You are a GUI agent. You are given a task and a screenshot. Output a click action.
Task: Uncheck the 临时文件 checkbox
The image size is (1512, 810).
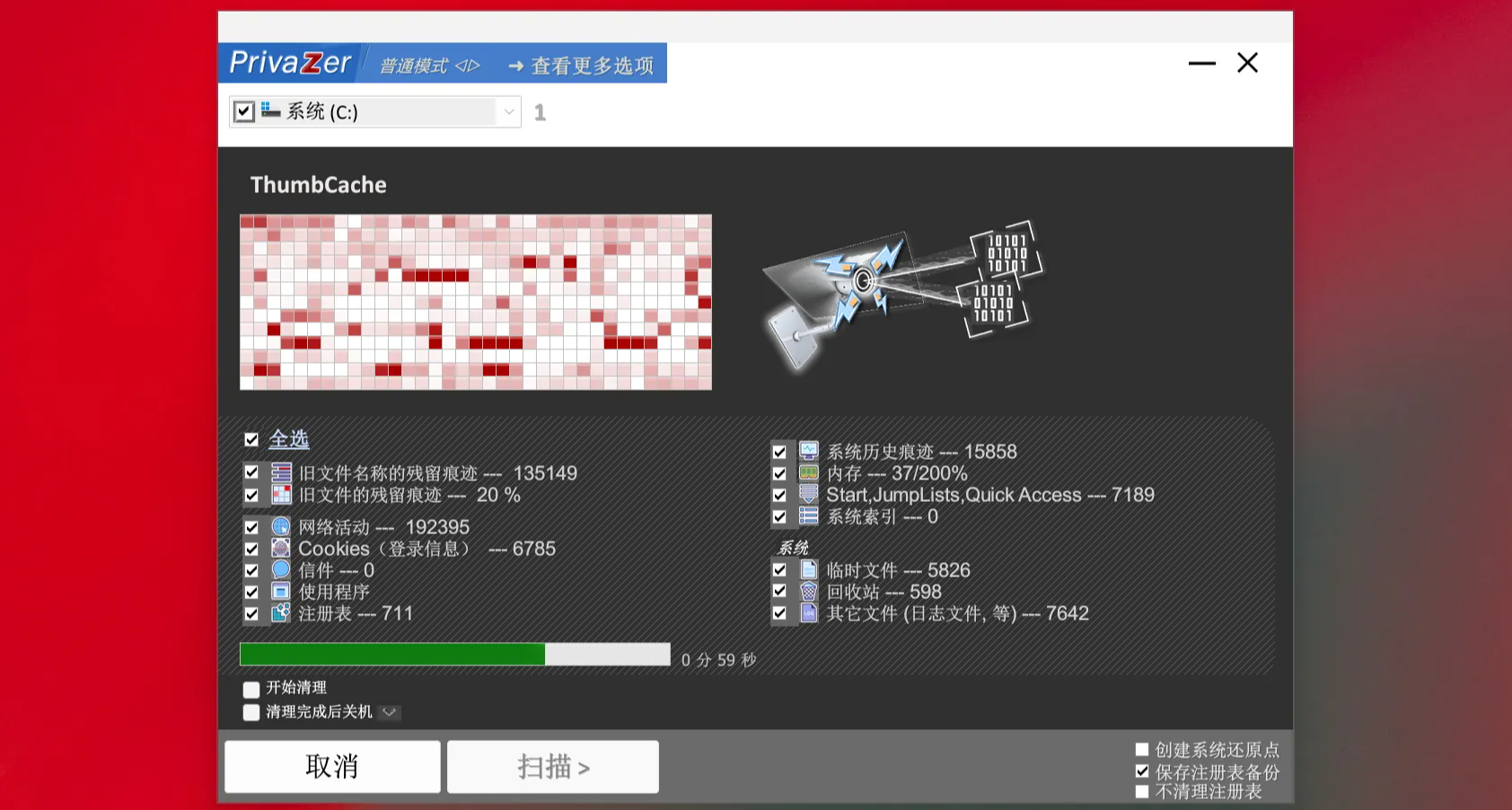(x=779, y=569)
